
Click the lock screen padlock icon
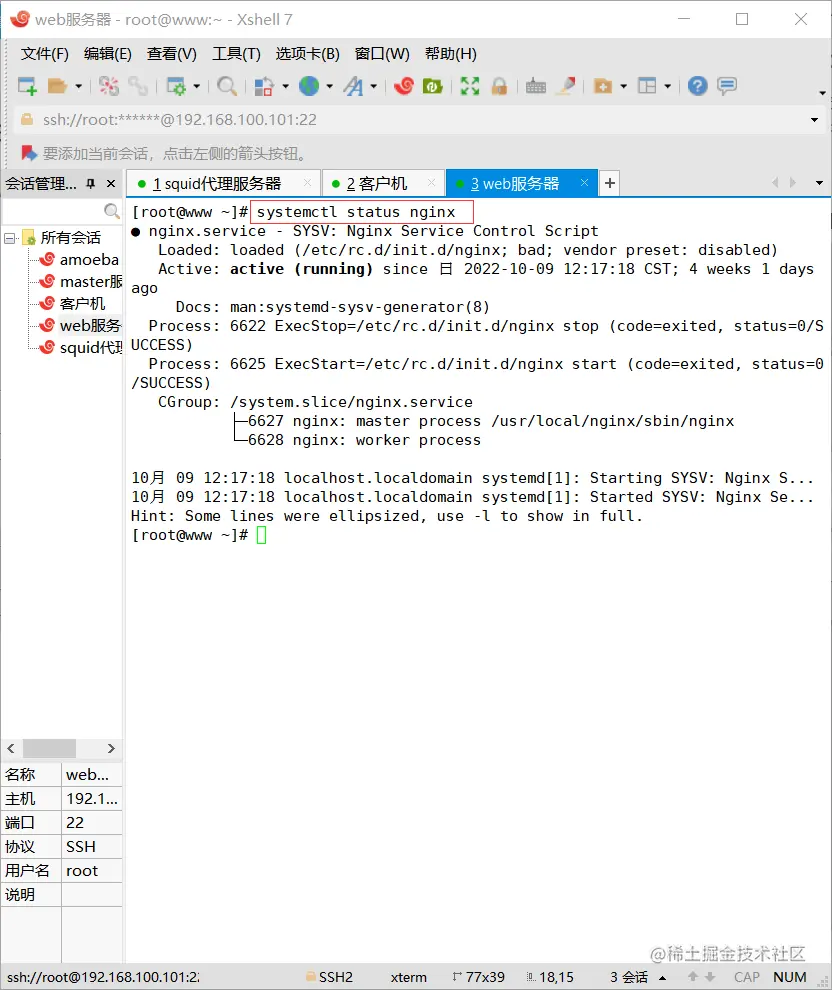pyautogui.click(x=499, y=86)
